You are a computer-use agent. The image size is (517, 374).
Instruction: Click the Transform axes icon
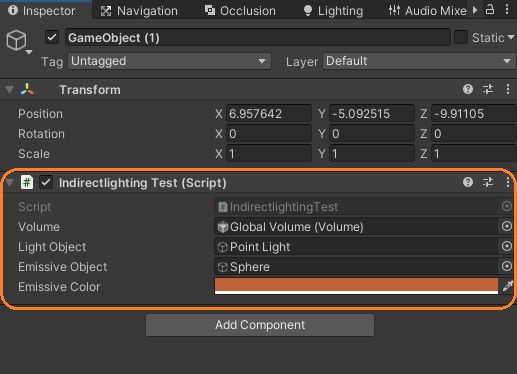[x=27, y=89]
